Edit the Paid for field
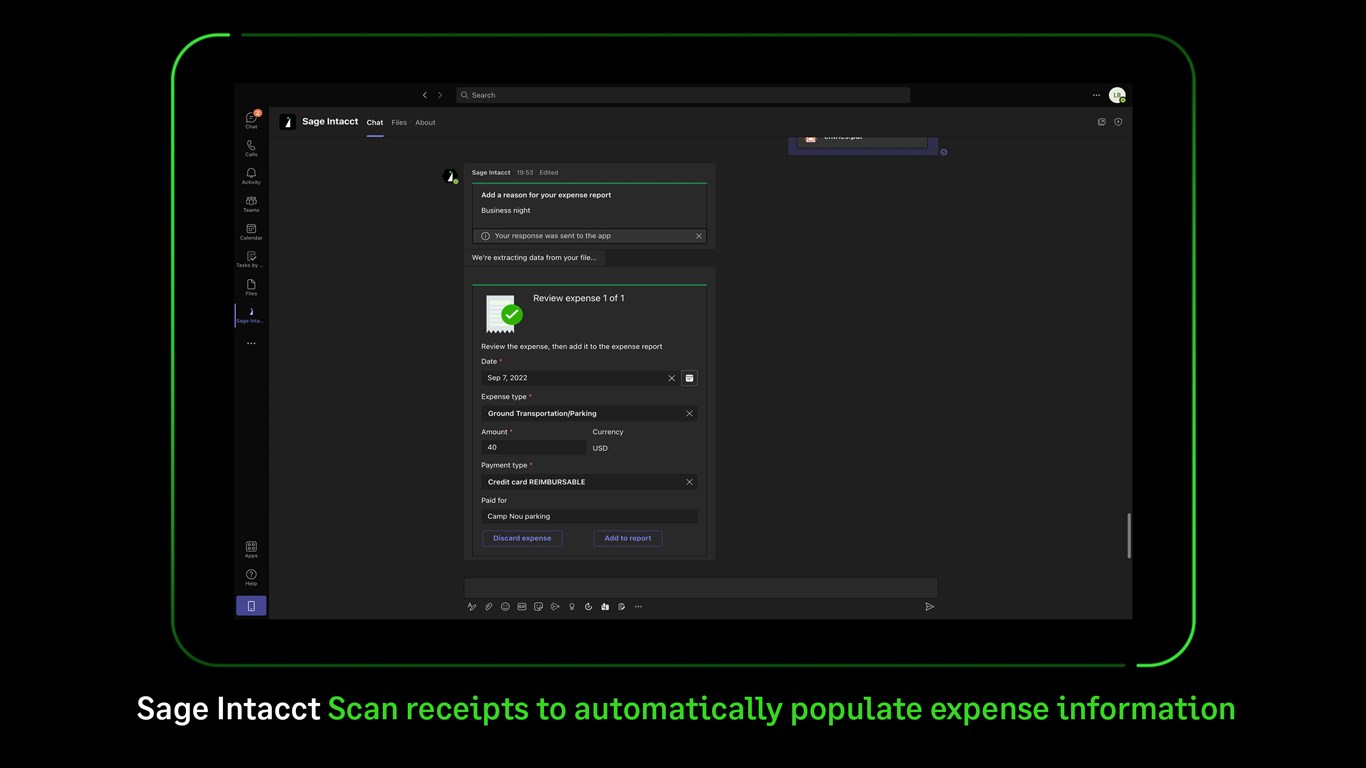The height and width of the screenshot is (768, 1366). click(x=589, y=516)
